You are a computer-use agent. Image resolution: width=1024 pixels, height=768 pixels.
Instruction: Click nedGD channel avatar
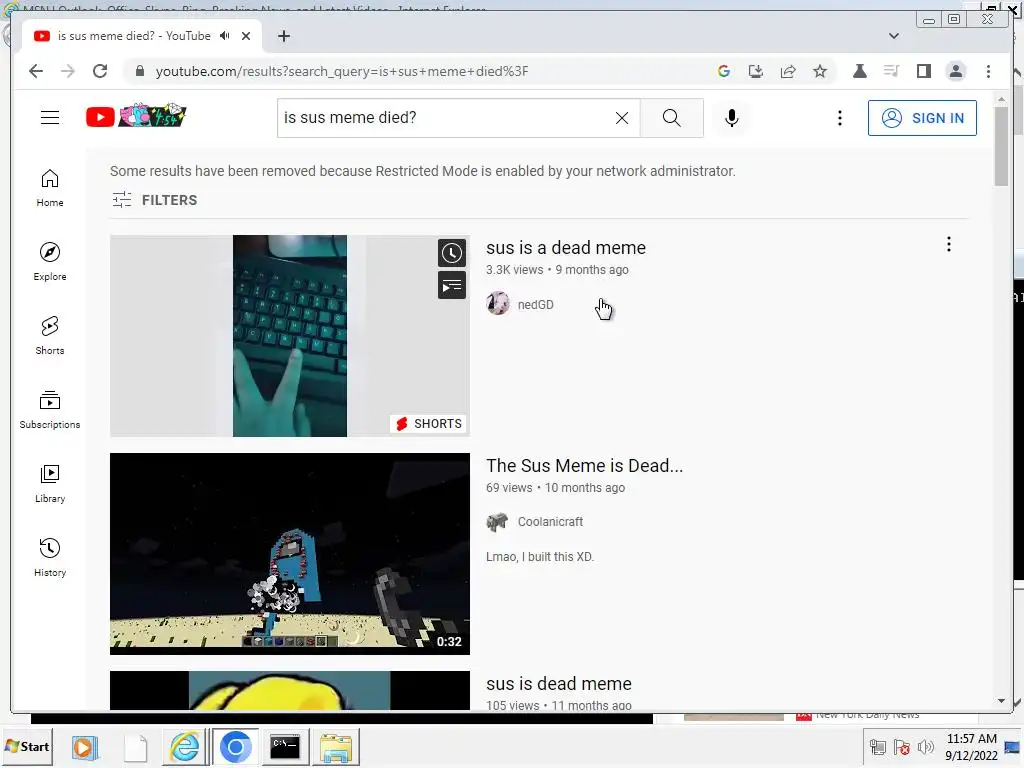[498, 303]
